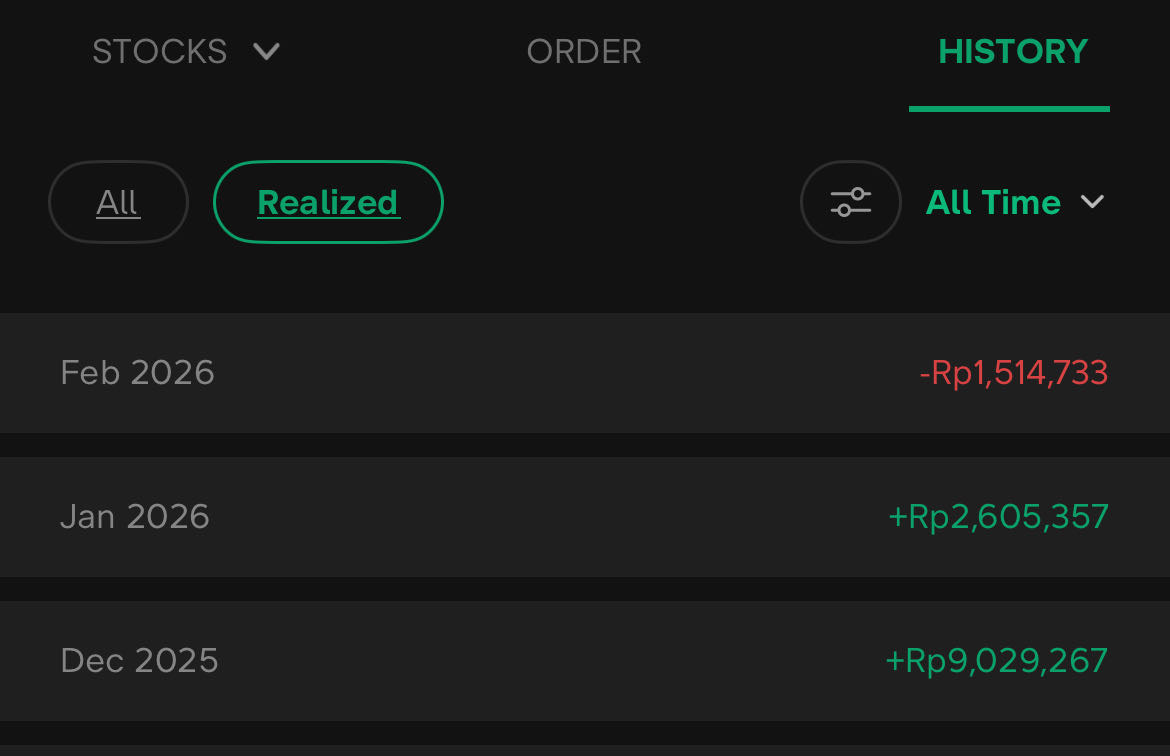1170x756 pixels.
Task: Open the filter sliders icon button
Action: [850, 202]
